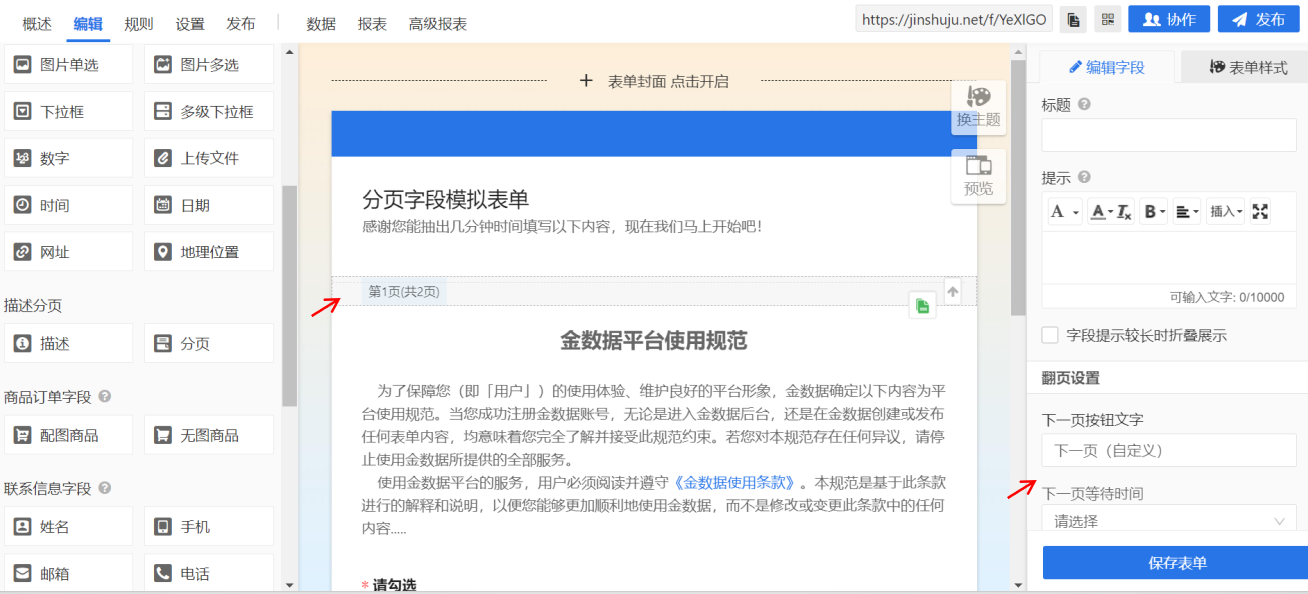Screen dimensions: 1308x594
Task: Click the blue 发布 publish button
Action: tap(1258, 19)
